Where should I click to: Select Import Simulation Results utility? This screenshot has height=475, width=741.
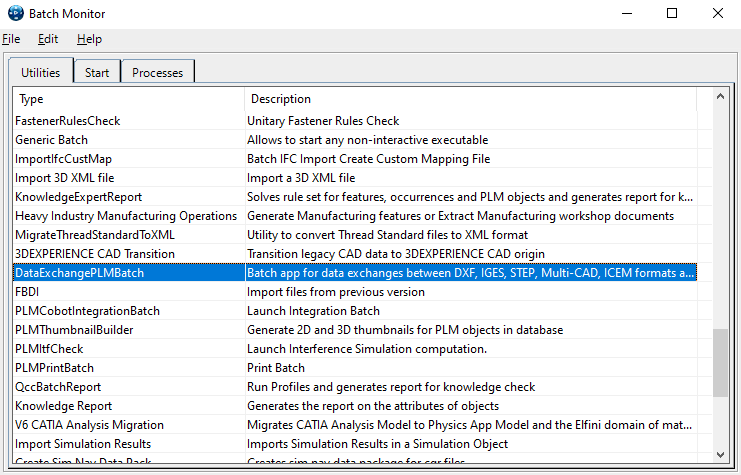[354, 444]
